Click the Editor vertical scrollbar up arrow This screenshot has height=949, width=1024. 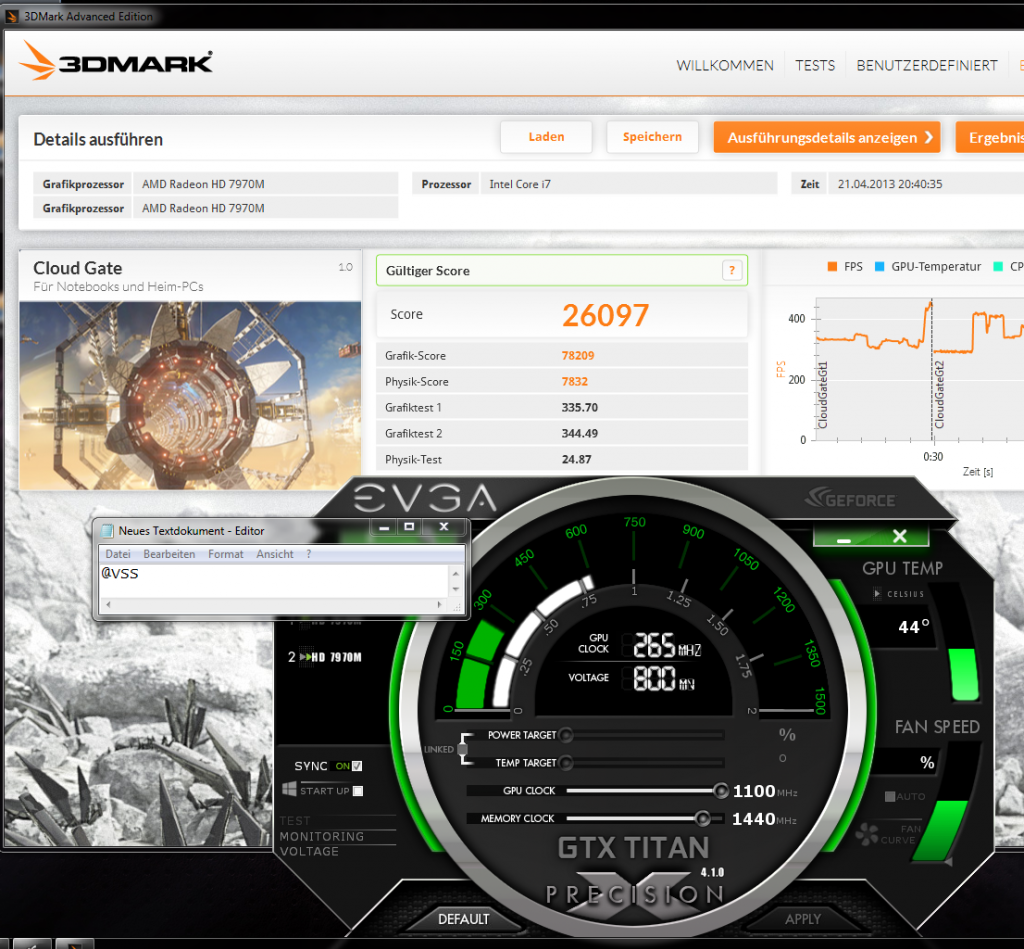(456, 573)
